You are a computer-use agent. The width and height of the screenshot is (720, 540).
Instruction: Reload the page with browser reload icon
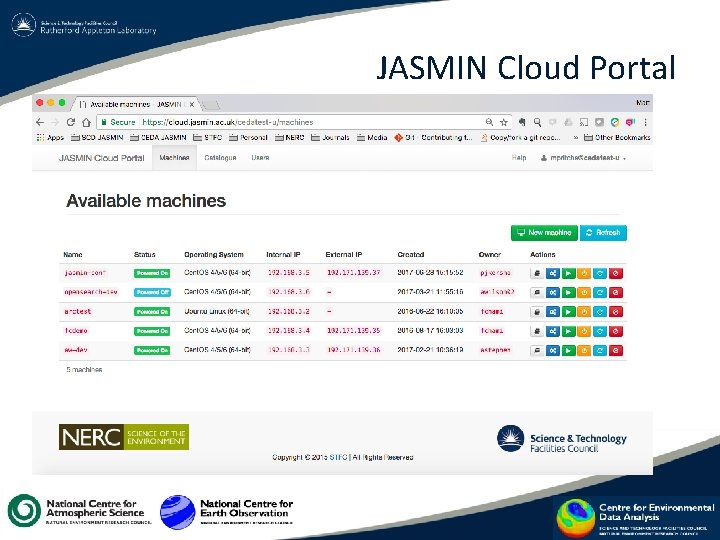point(71,122)
